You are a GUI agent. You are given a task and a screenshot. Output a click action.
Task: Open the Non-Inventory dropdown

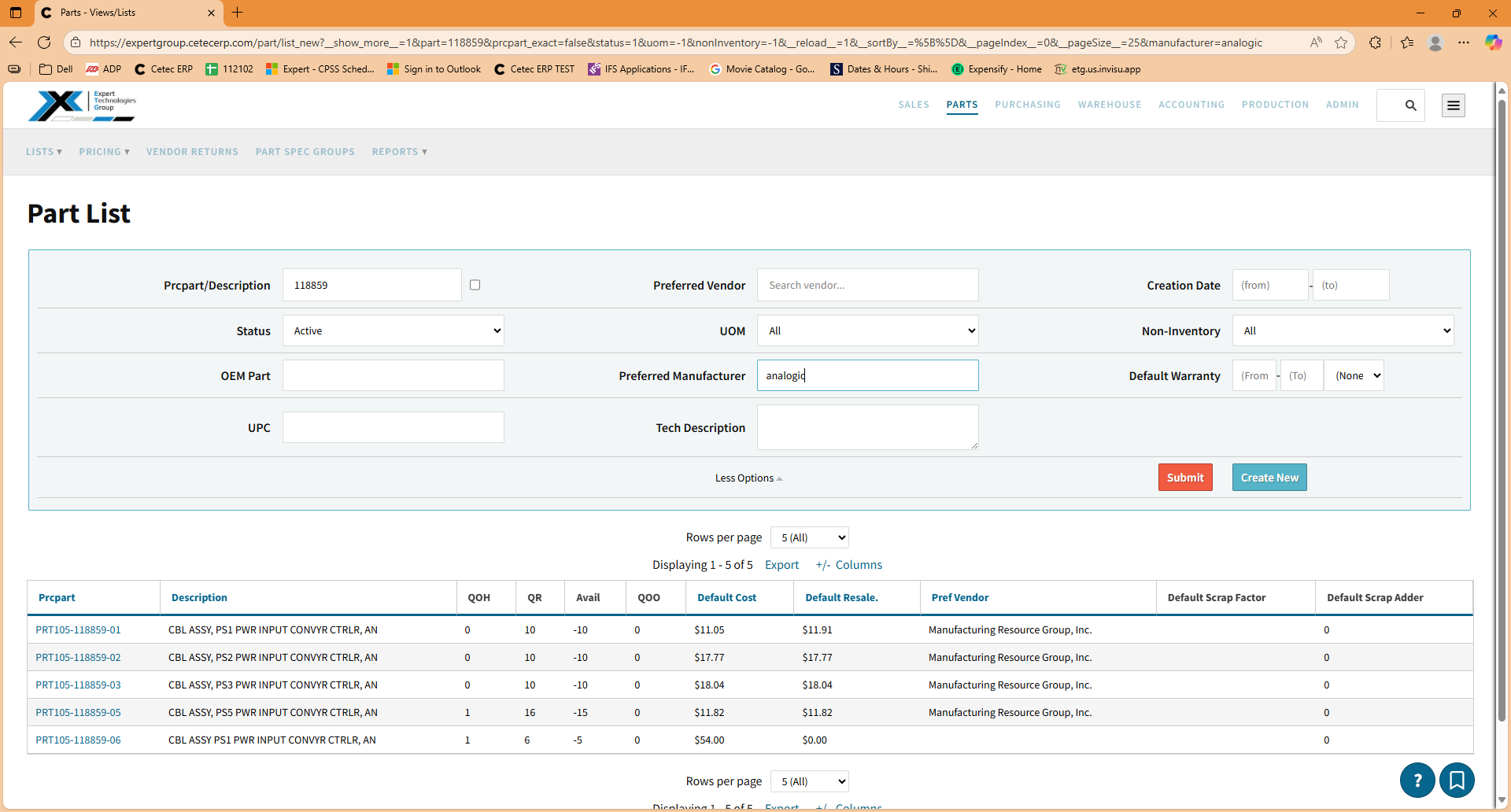click(1343, 330)
